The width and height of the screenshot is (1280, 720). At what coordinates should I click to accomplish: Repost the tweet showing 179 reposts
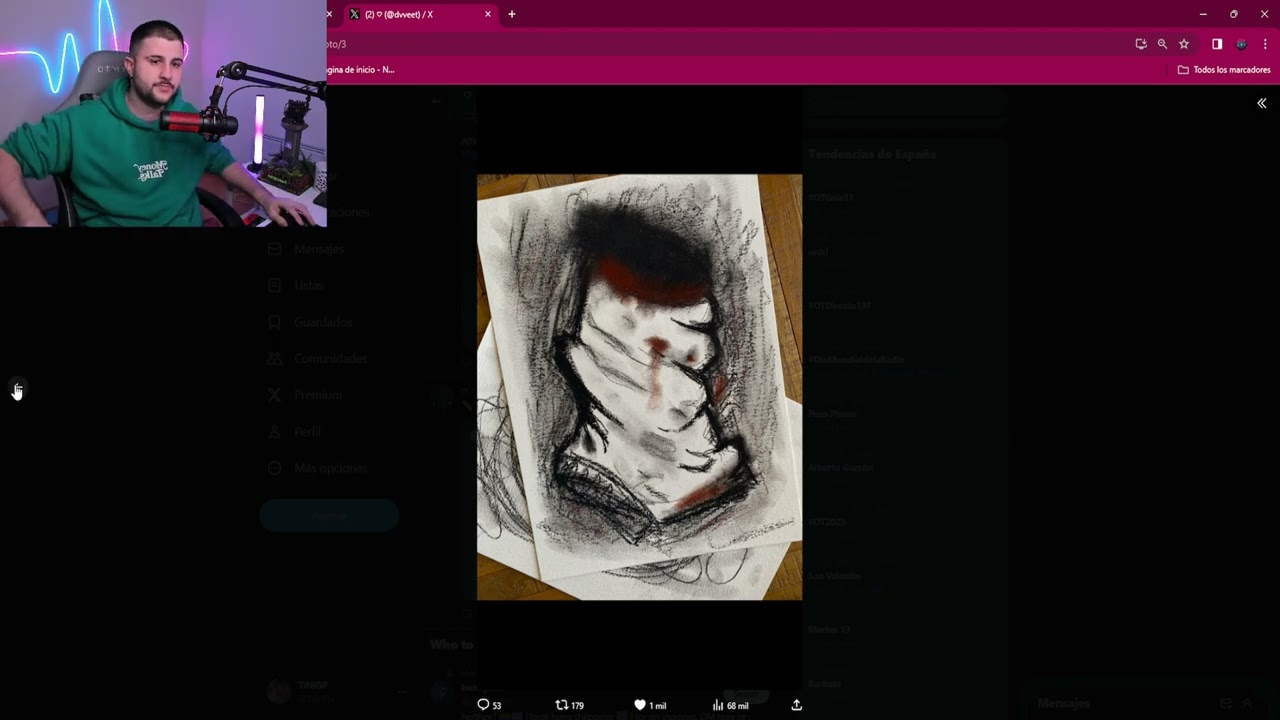pos(569,705)
